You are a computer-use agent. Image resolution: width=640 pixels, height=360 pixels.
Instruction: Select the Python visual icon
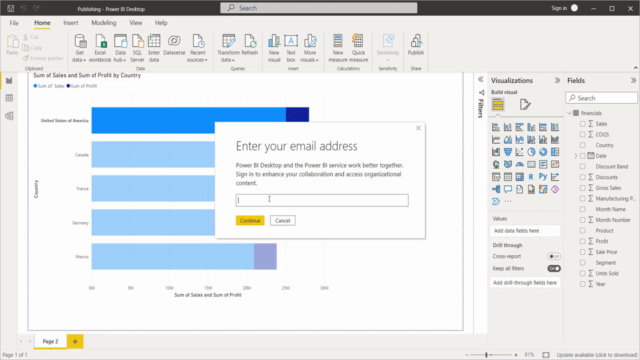[542, 177]
